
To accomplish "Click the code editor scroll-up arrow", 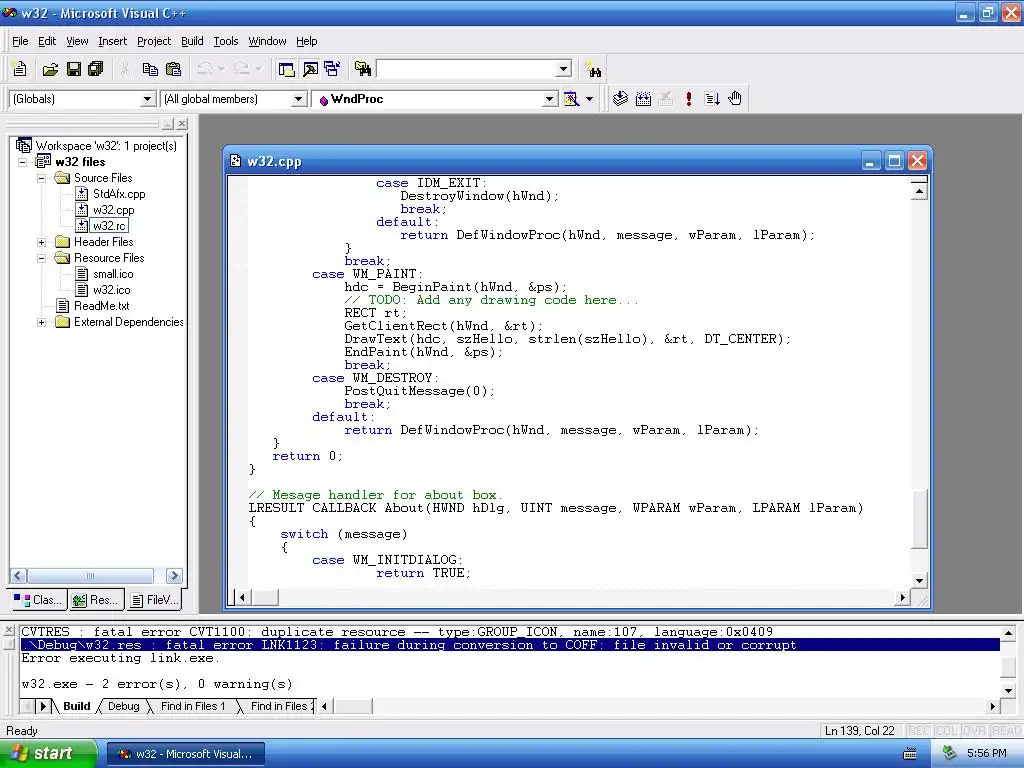I will click(x=919, y=191).
